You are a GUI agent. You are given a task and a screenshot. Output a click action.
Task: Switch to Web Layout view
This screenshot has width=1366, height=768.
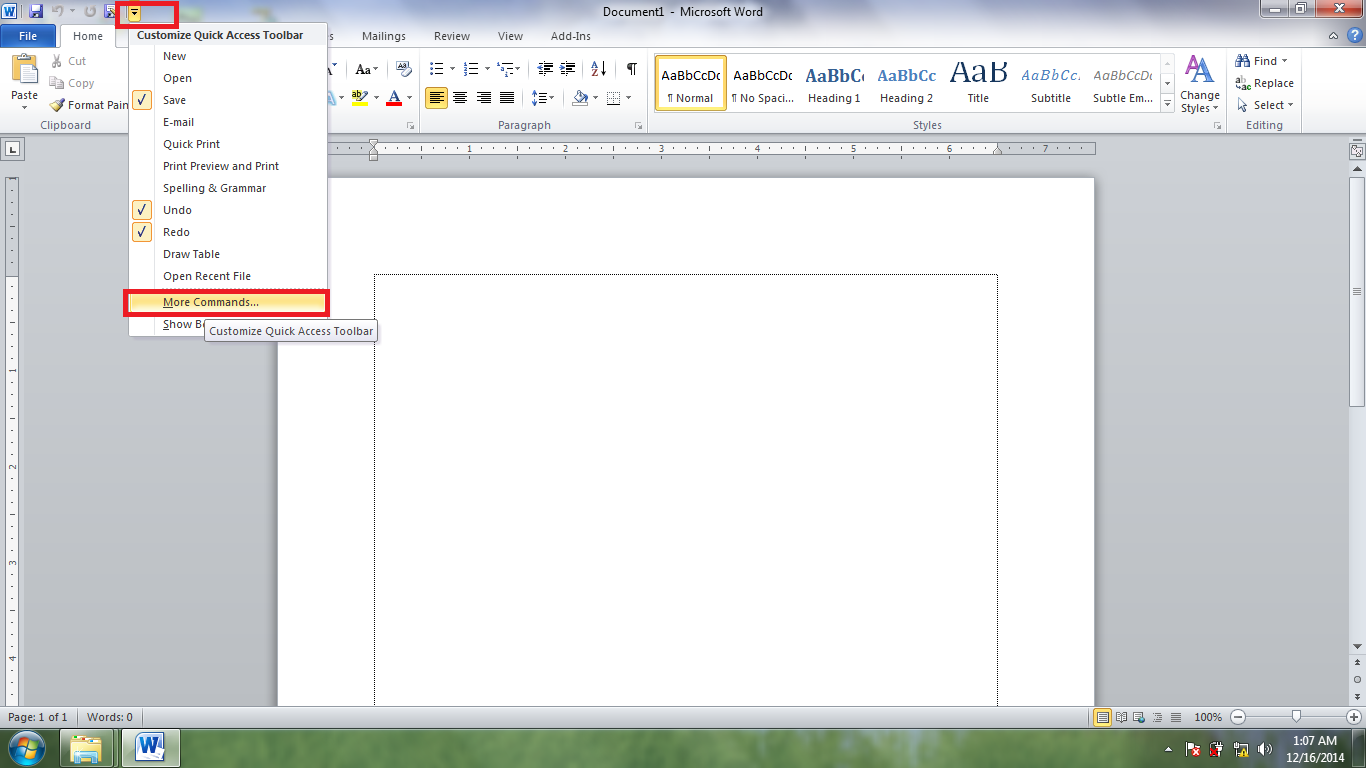coord(1139,717)
